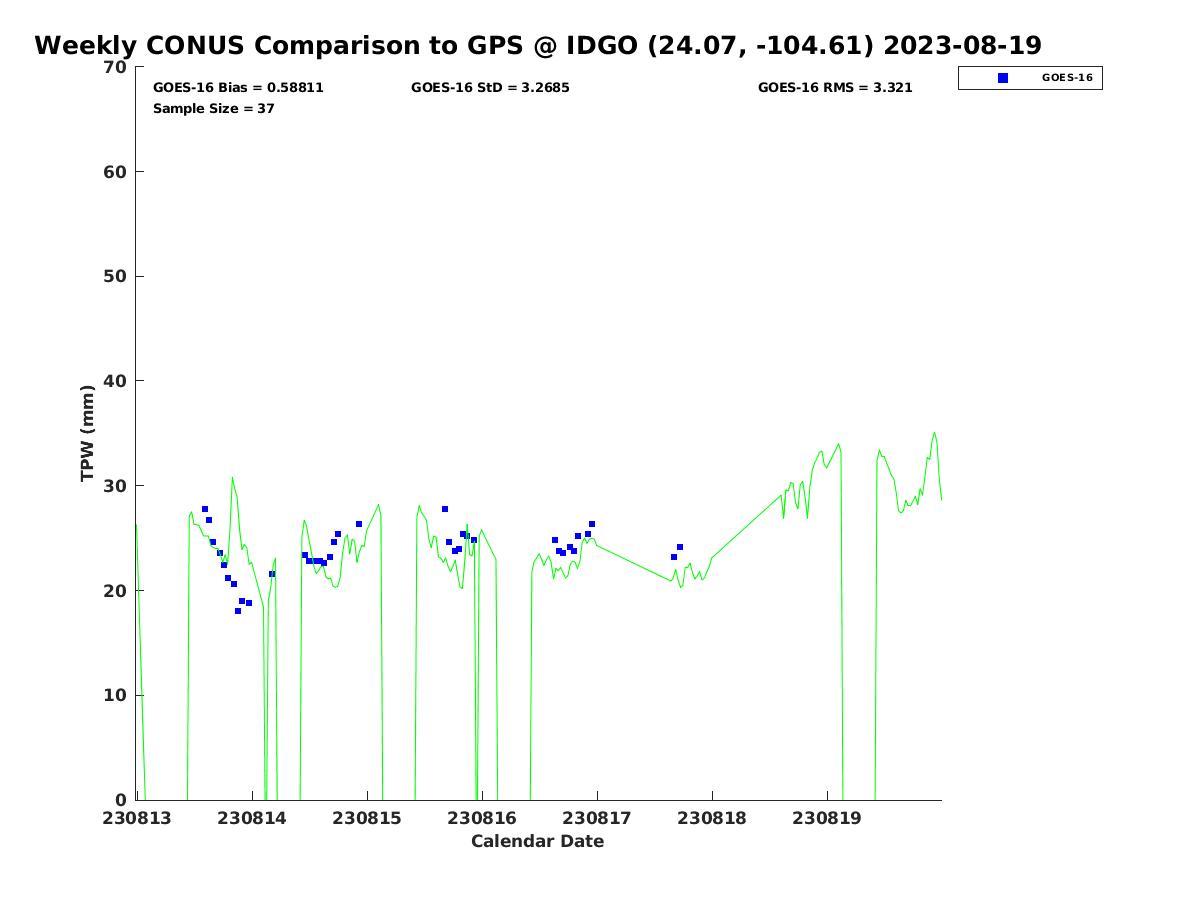Click the 'Calendar Date' x-axis label
The height and width of the screenshot is (900, 1200).
[538, 841]
